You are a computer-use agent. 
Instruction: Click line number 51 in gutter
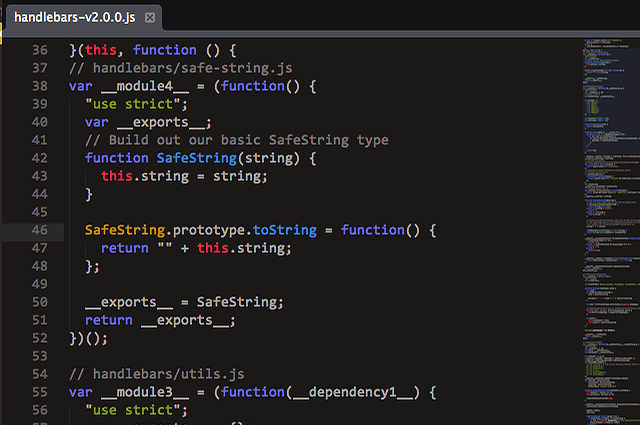tap(40, 320)
